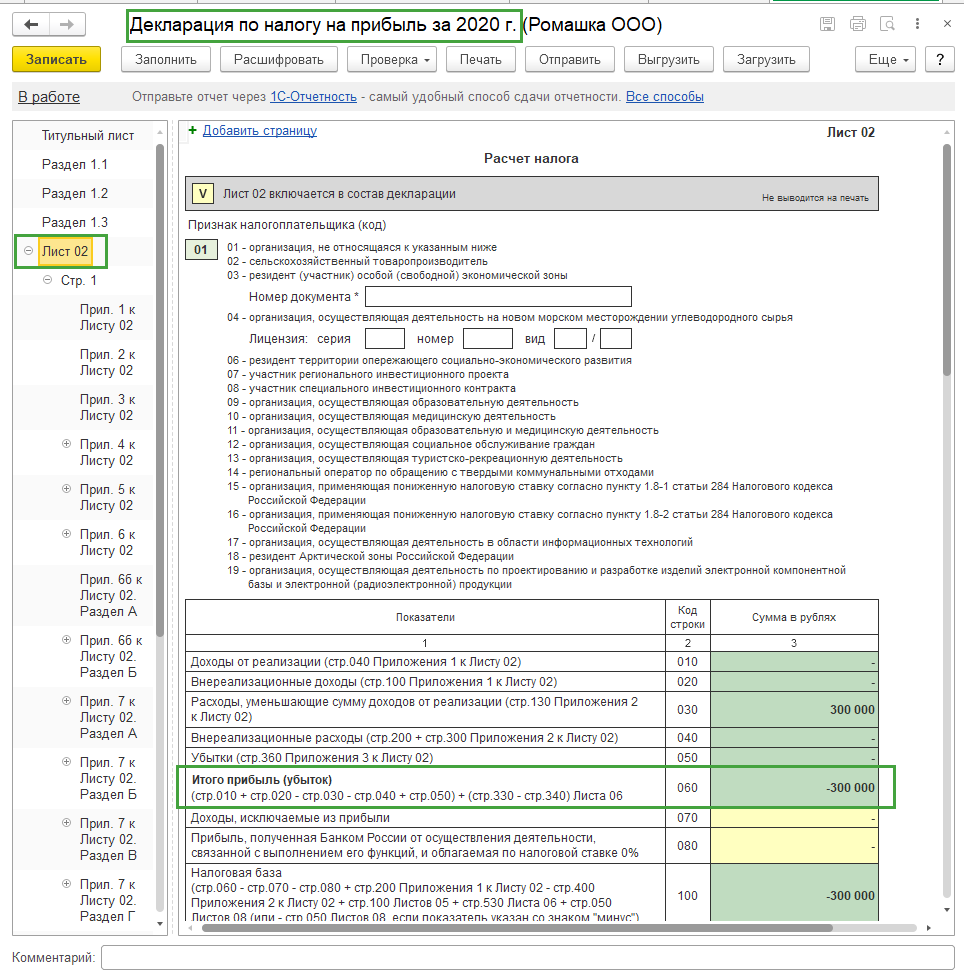The width and height of the screenshot is (964, 974).
Task: Toggle the Лист 02 inclusion checkbox
Action: pyautogui.click(x=203, y=194)
